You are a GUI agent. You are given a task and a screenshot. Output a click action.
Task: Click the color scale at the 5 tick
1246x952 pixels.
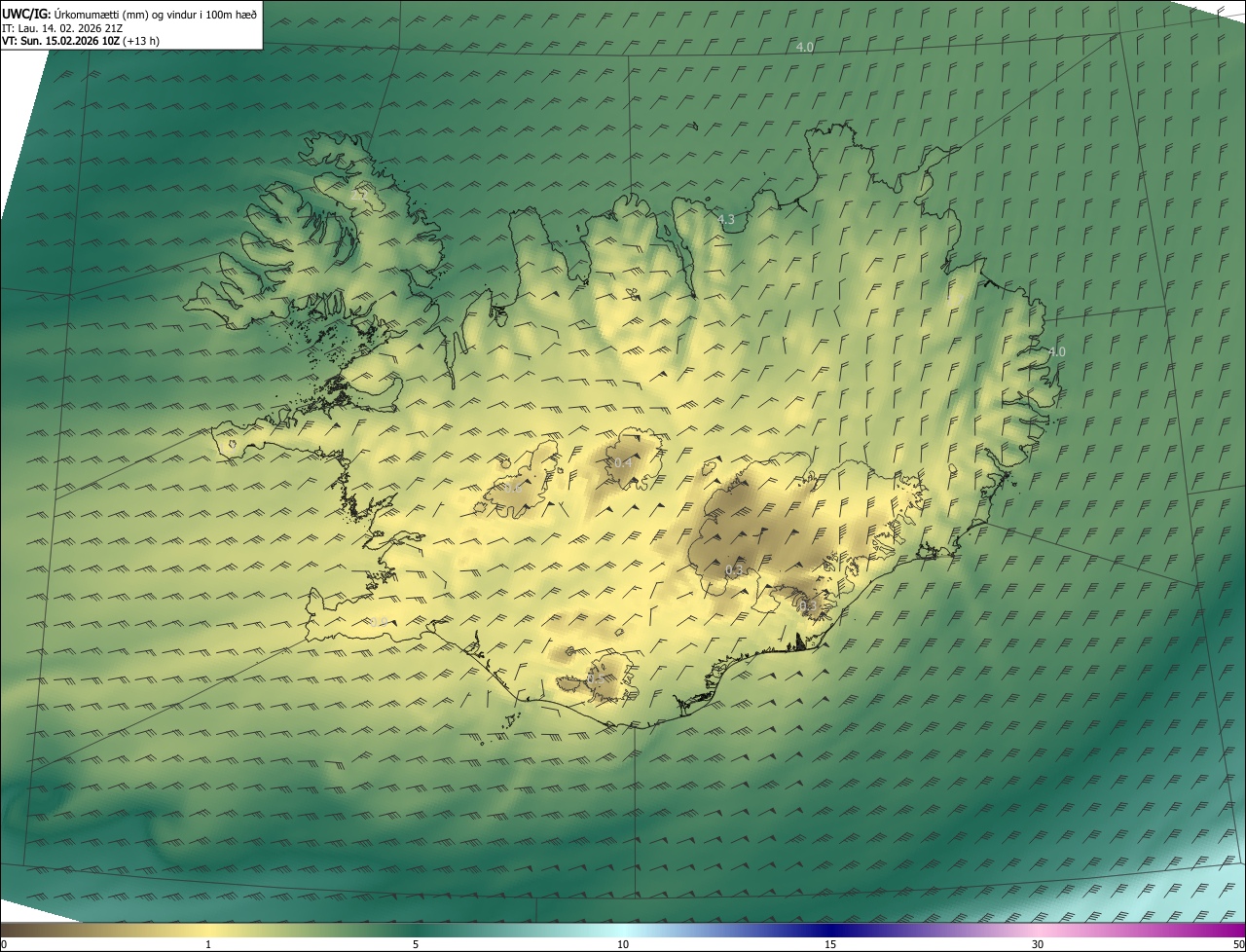click(416, 945)
